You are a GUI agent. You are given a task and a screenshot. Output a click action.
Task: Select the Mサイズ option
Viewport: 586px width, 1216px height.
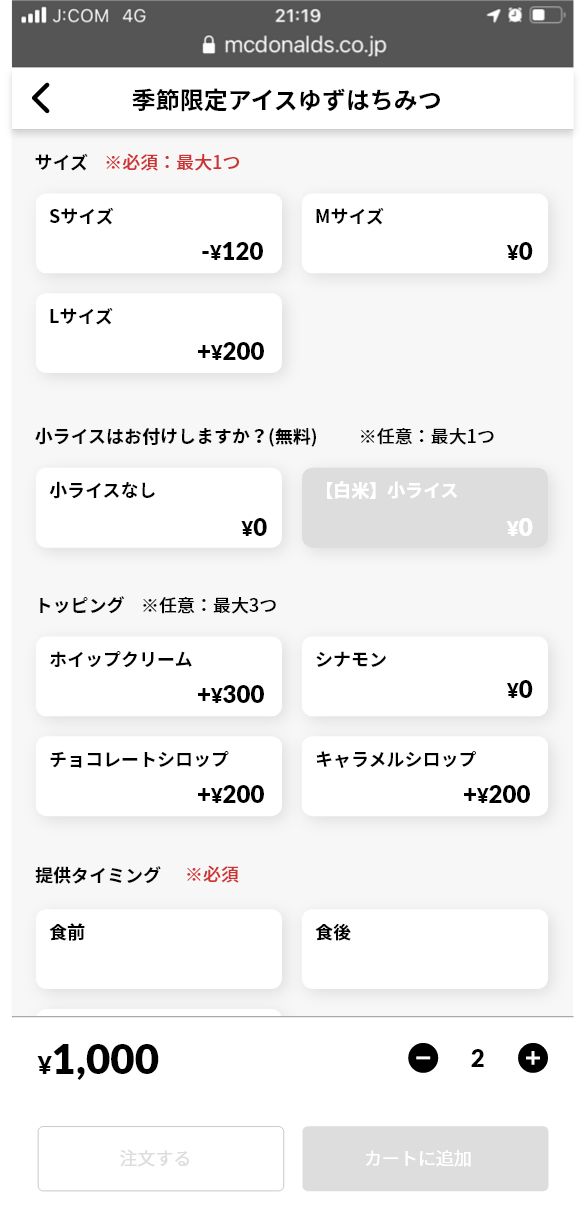[424, 233]
